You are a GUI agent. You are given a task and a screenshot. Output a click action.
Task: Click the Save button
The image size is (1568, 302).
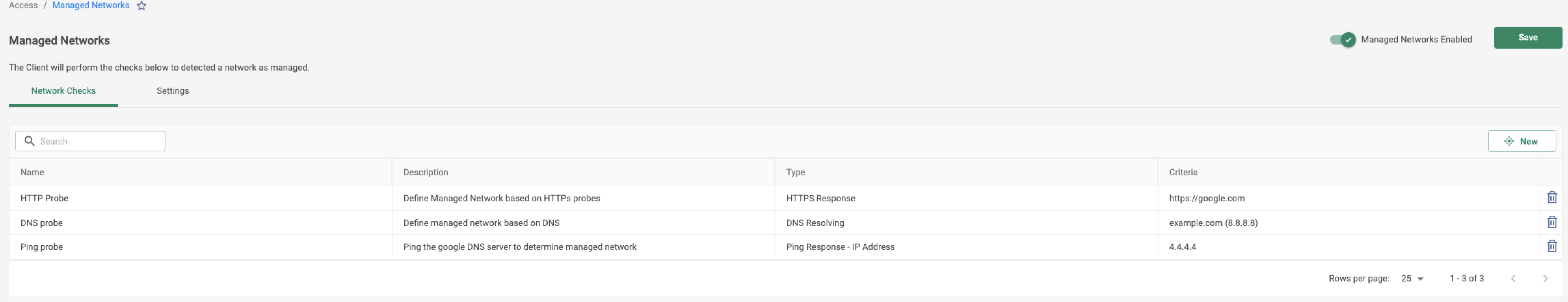[x=1528, y=37]
